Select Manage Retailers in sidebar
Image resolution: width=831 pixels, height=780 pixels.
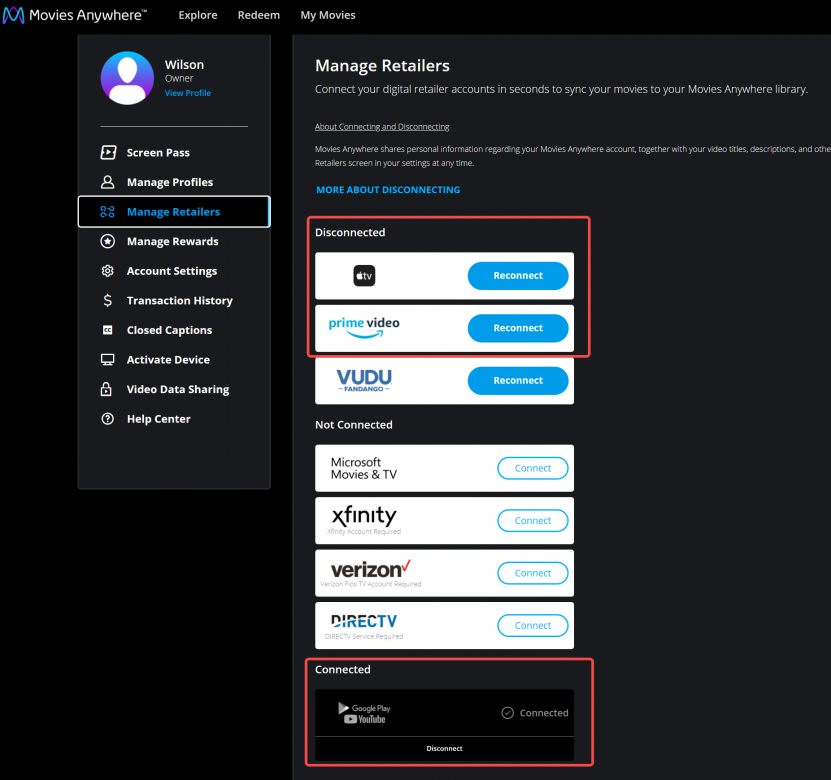tap(173, 212)
